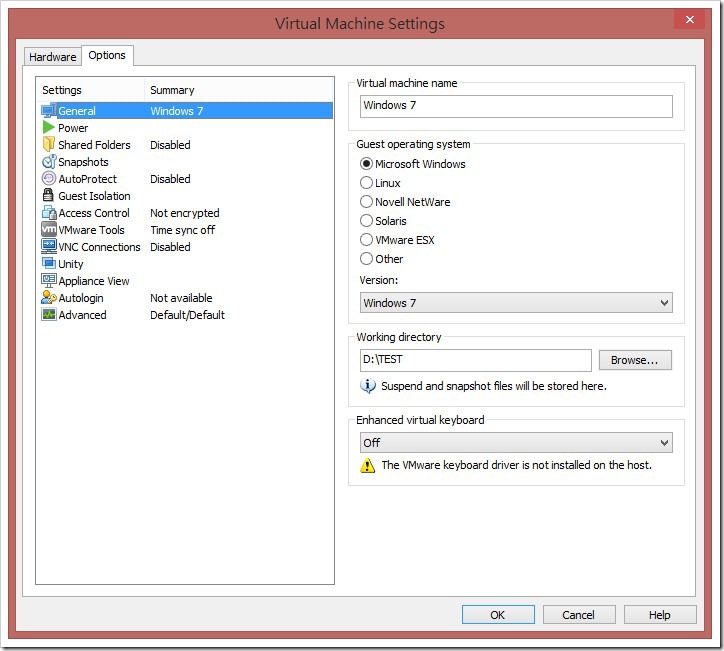Open the Version dropdown showing Windows 7
Screen dimensions: 724x651
click(x=516, y=303)
